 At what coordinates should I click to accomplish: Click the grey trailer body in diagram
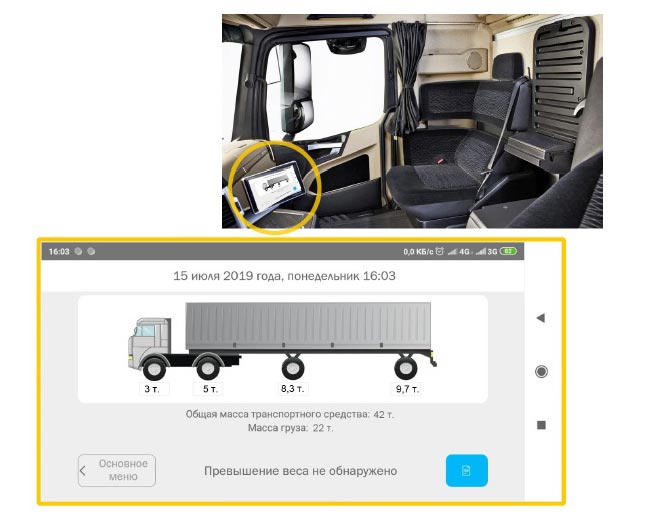pyautogui.click(x=308, y=326)
